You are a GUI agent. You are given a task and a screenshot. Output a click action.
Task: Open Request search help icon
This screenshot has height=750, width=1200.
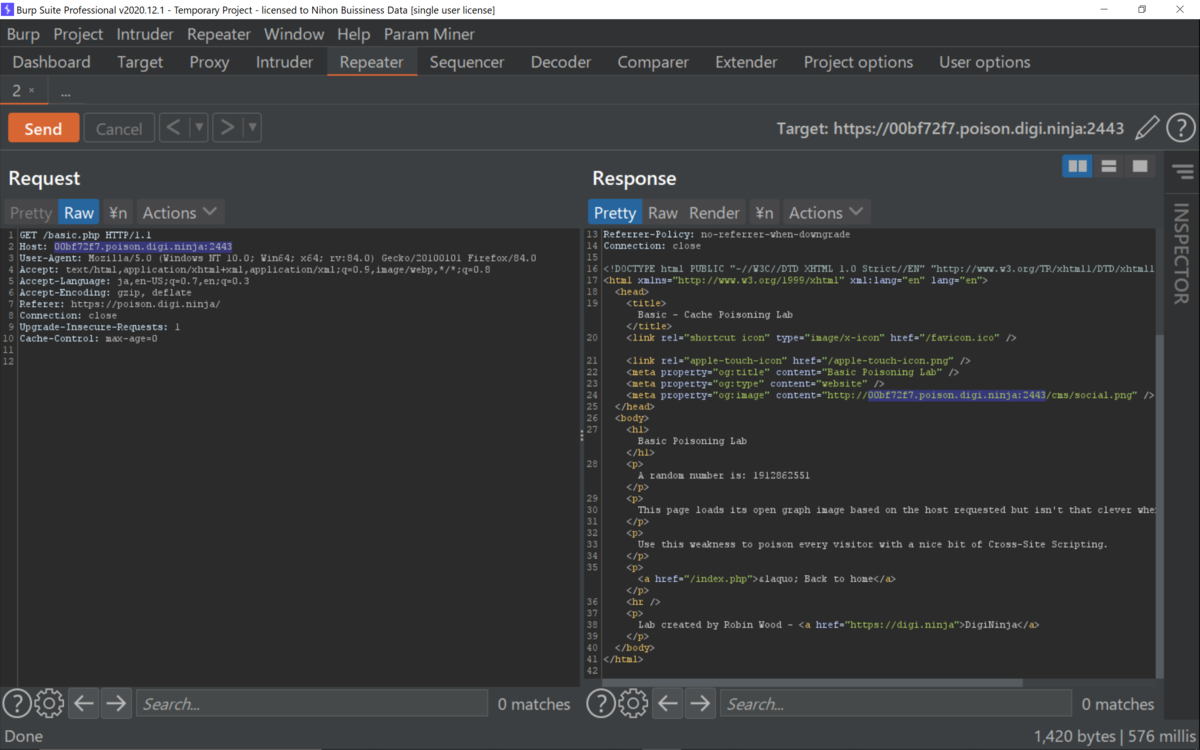[x=17, y=704]
